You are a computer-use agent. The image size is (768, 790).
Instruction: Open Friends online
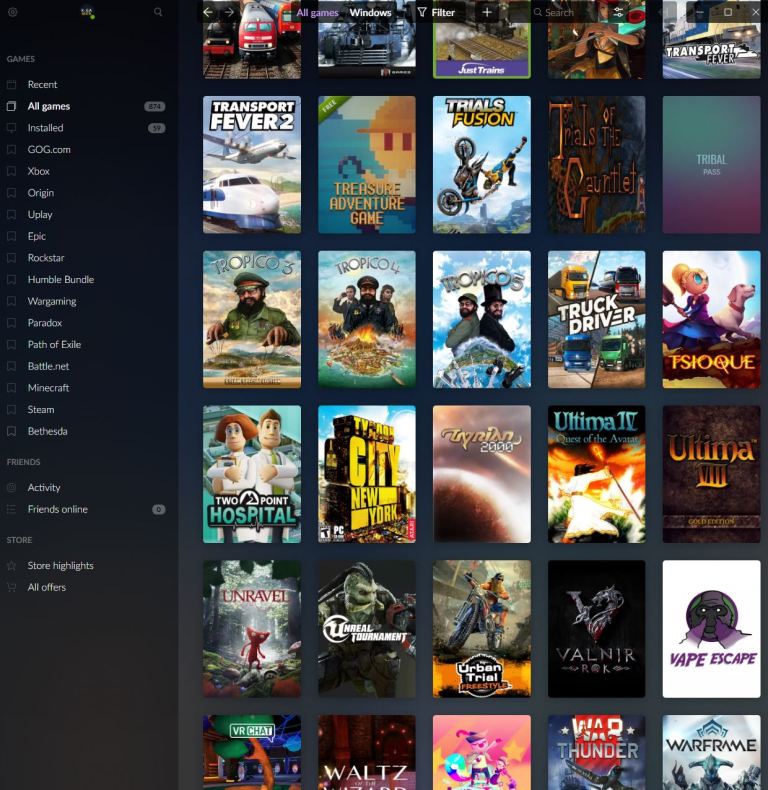[57, 509]
